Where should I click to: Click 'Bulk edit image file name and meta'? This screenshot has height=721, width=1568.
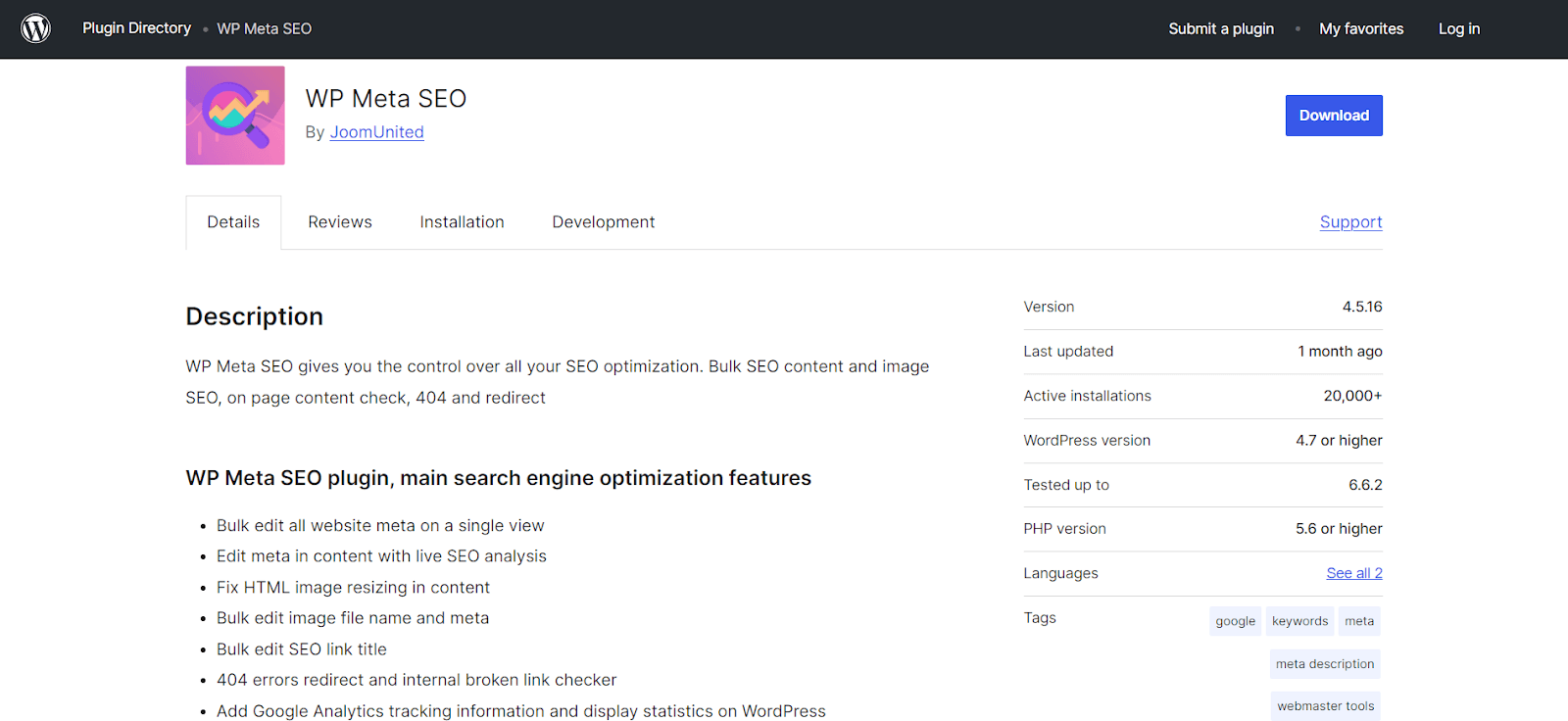353,618
